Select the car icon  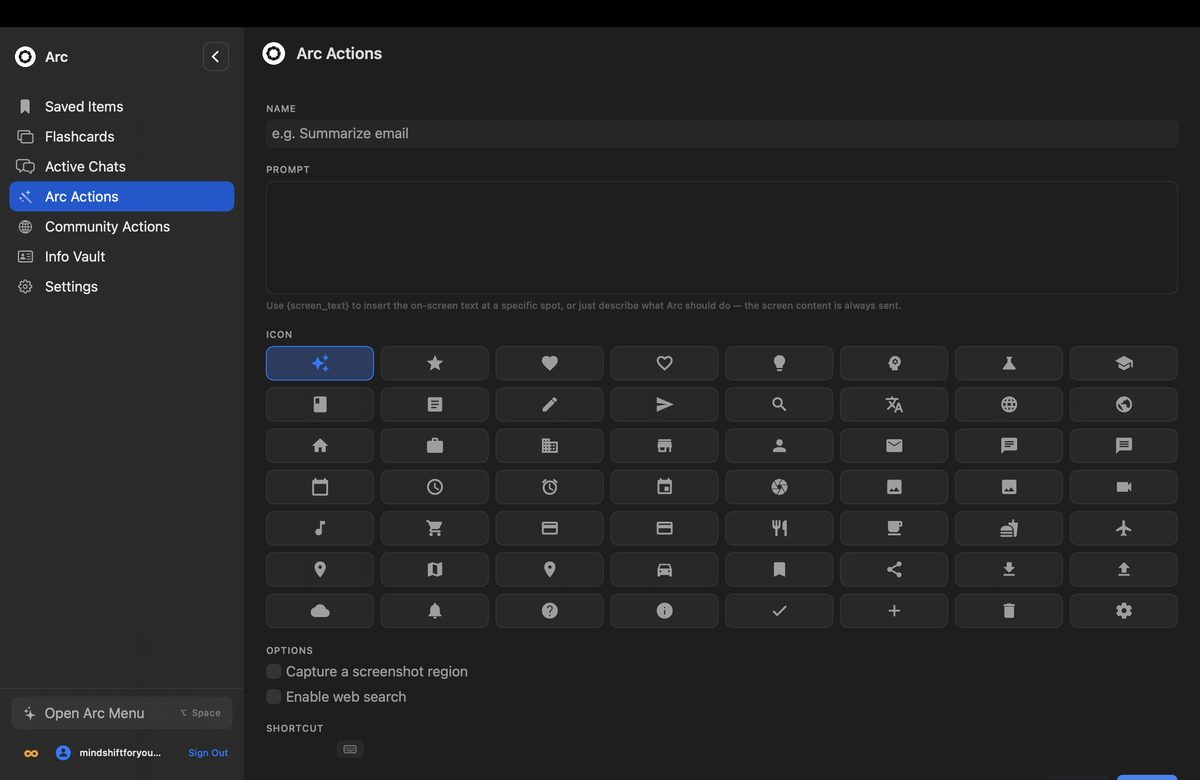coord(665,569)
